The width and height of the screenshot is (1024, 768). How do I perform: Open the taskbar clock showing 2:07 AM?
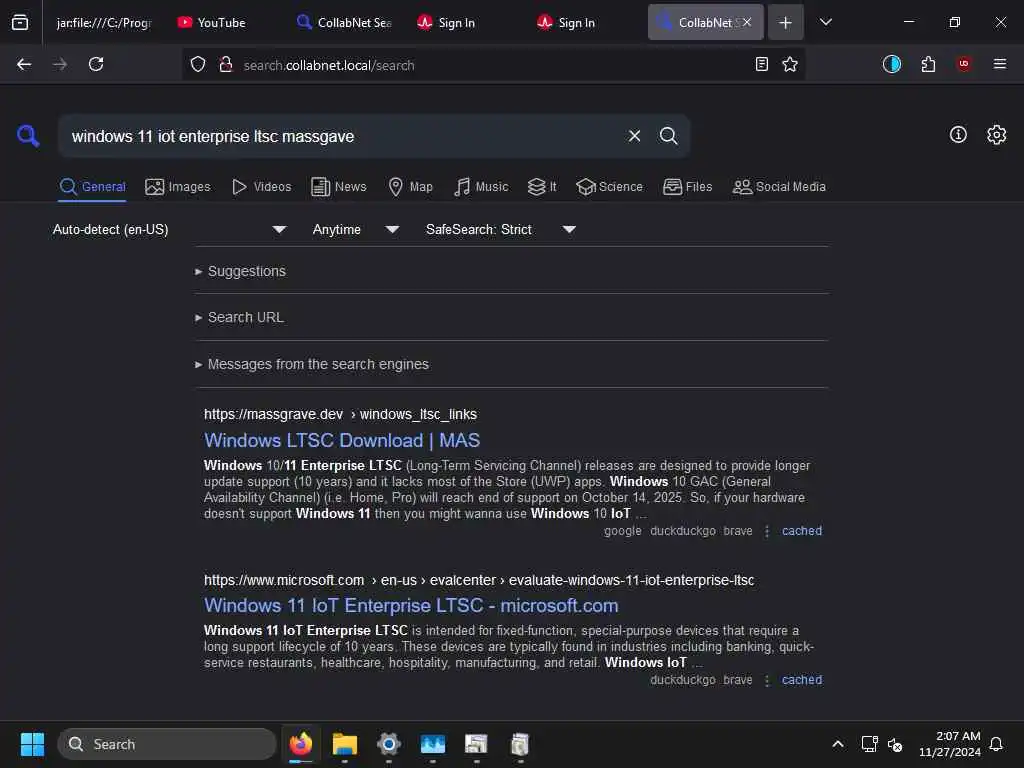click(950, 744)
